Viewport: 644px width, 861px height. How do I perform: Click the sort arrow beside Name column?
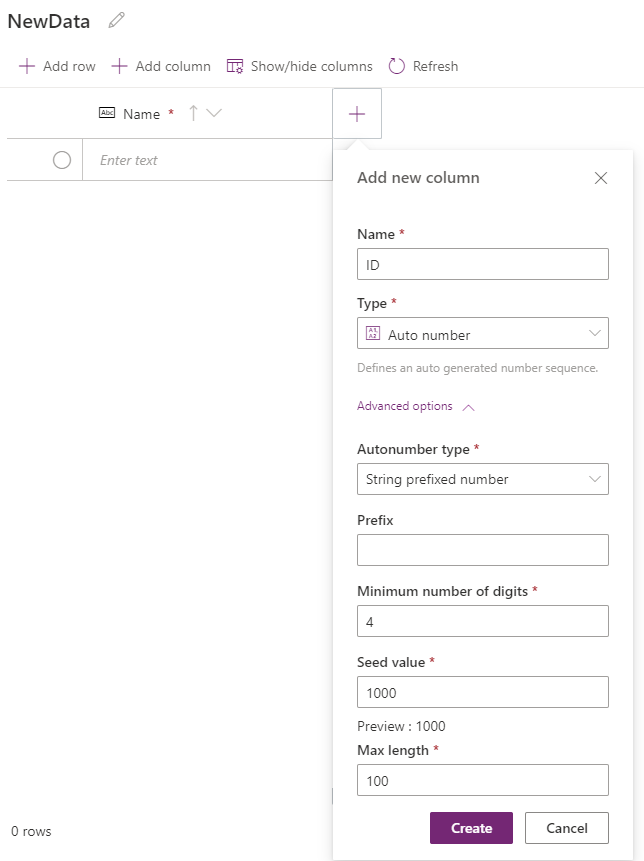coord(194,114)
